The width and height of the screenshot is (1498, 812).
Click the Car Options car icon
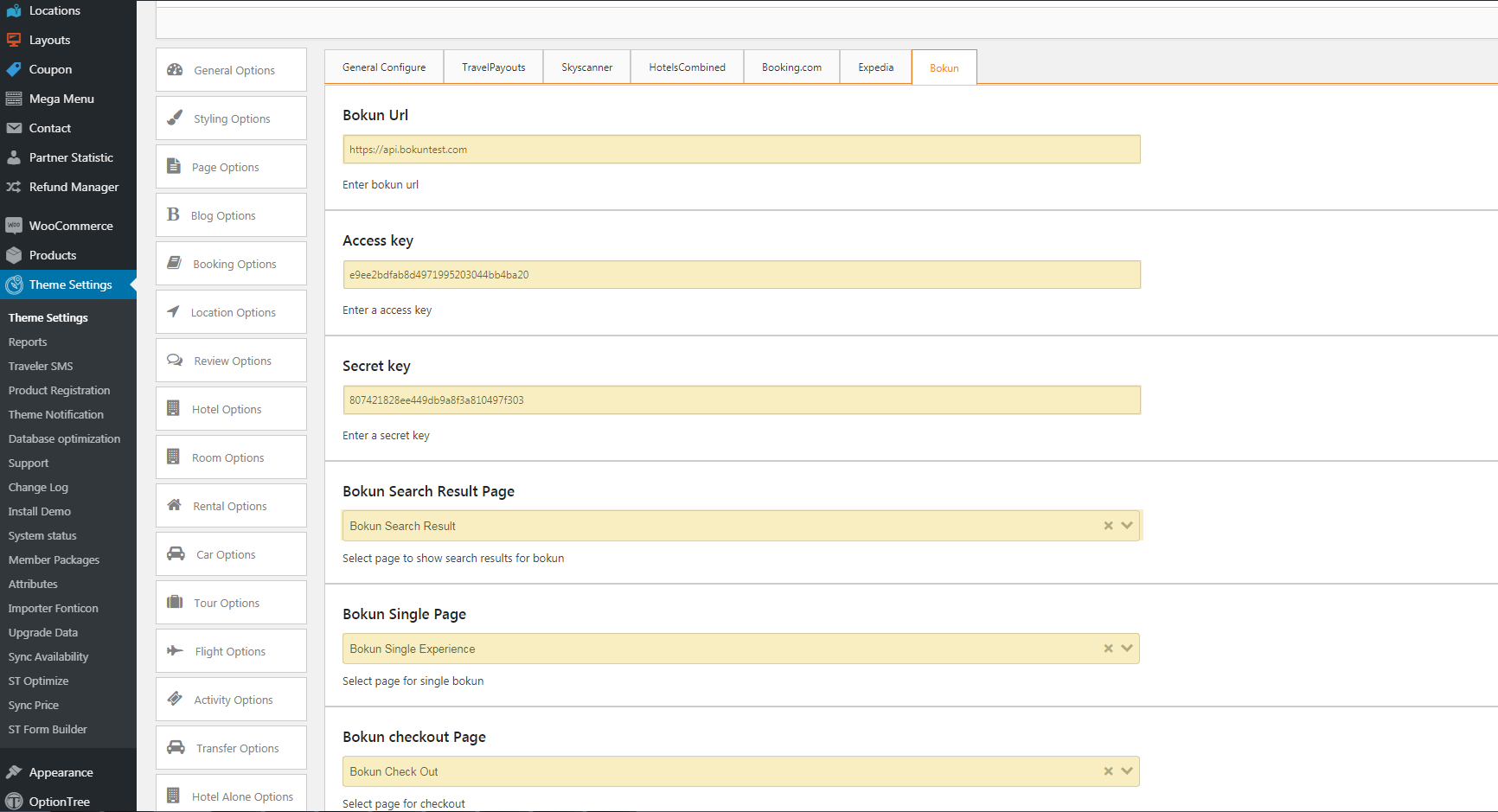(x=176, y=553)
